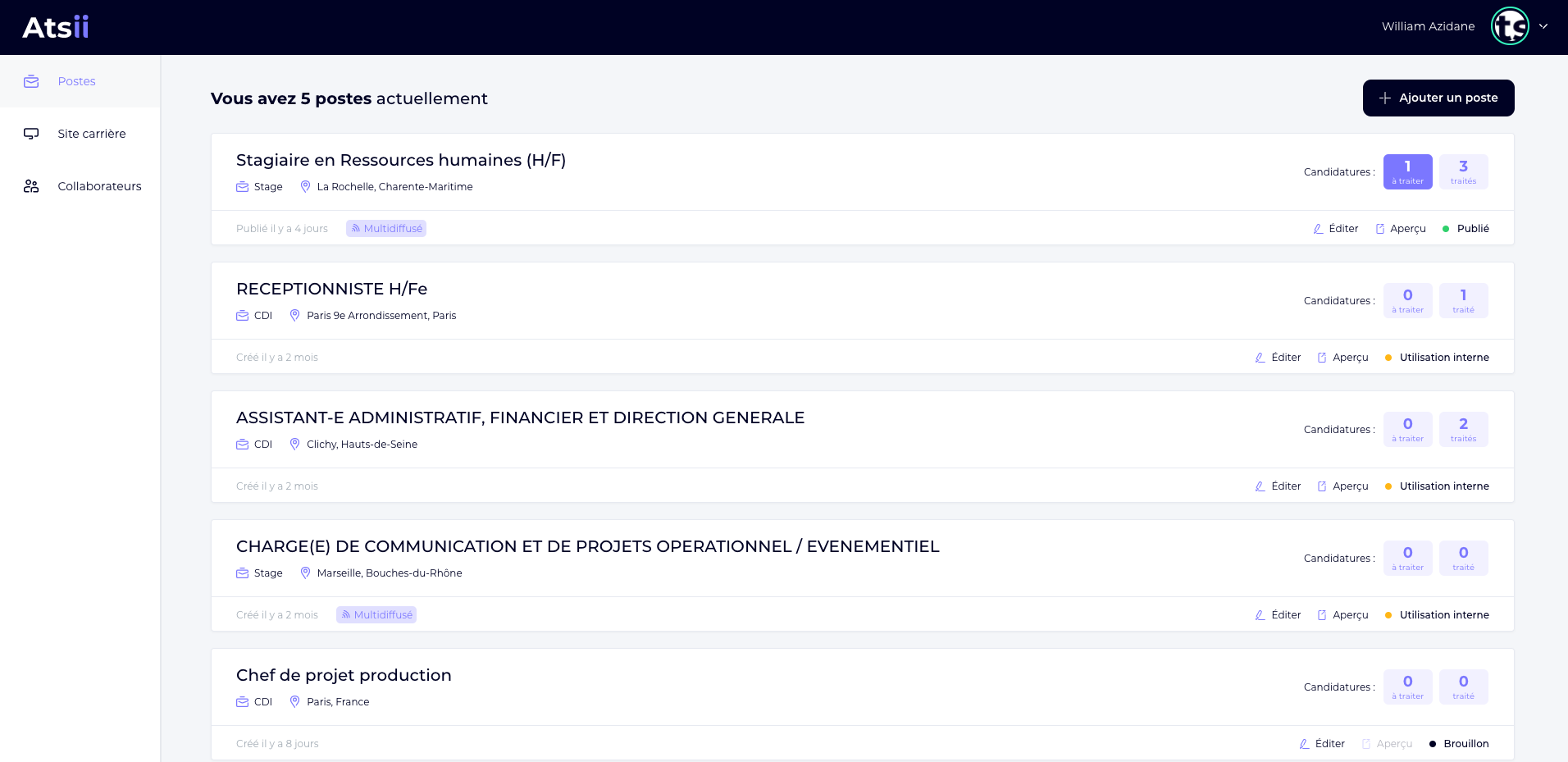Open Site carrière in the sidebar

pyautogui.click(x=80, y=134)
